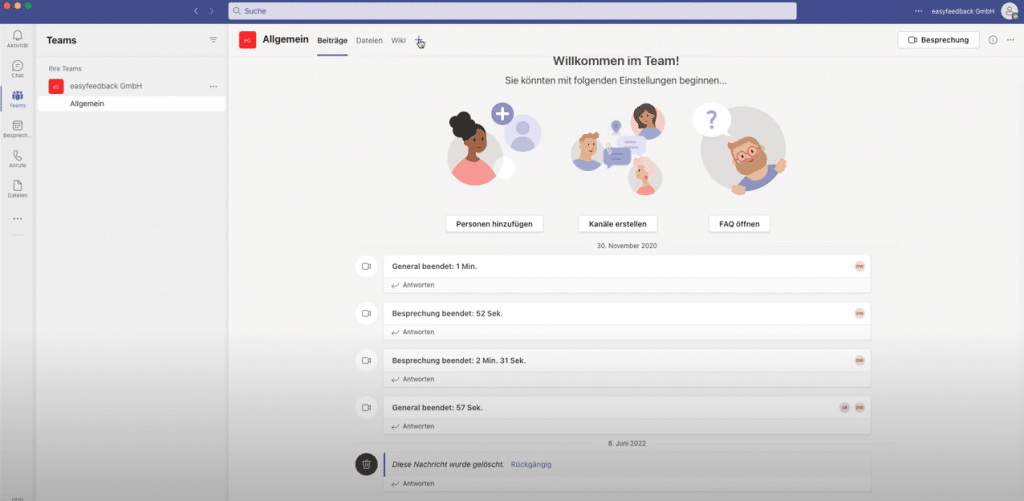
Task: Click the Allgemein channel title in header
Action: coord(285,40)
